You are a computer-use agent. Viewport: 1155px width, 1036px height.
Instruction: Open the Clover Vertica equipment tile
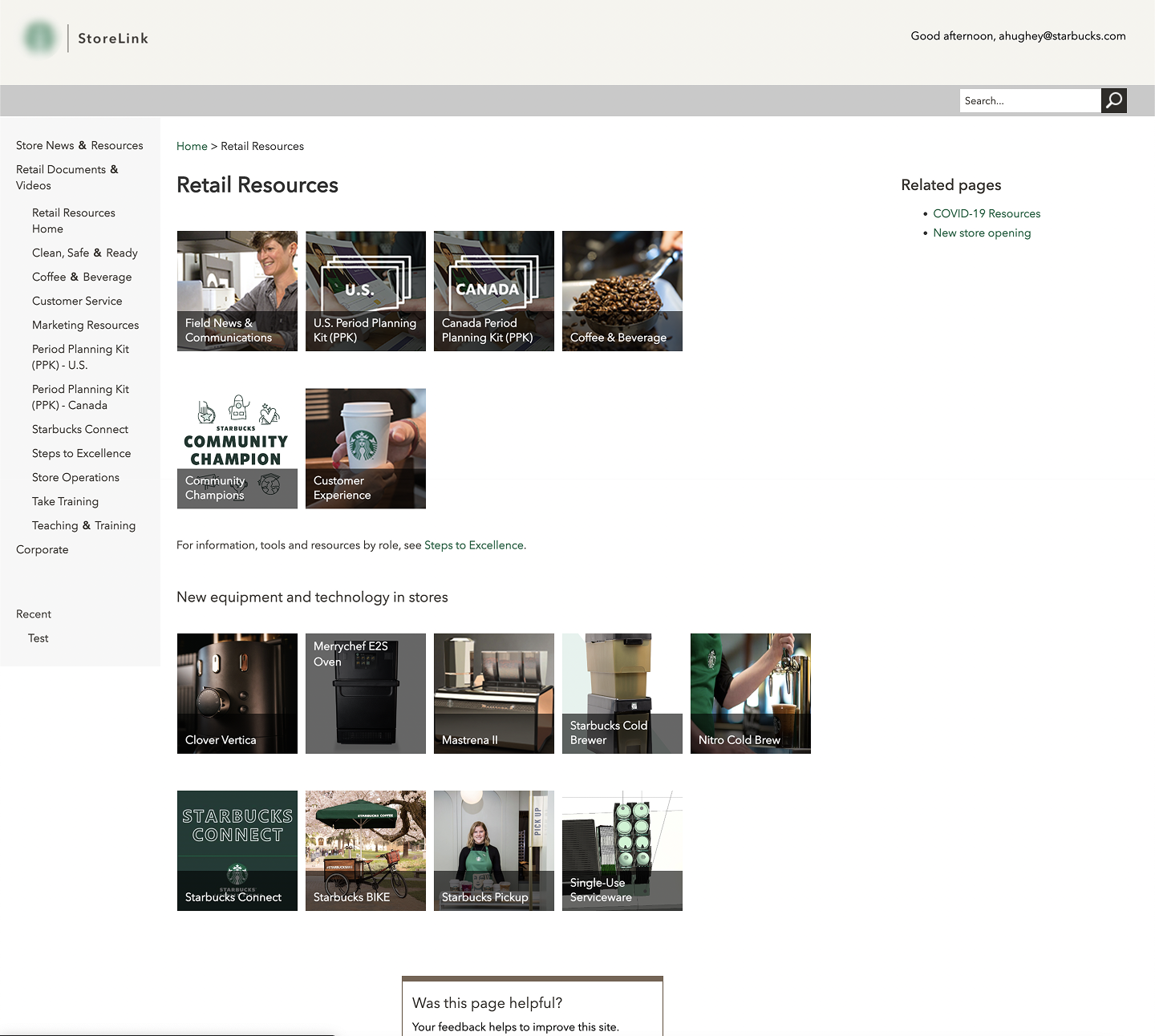237,693
